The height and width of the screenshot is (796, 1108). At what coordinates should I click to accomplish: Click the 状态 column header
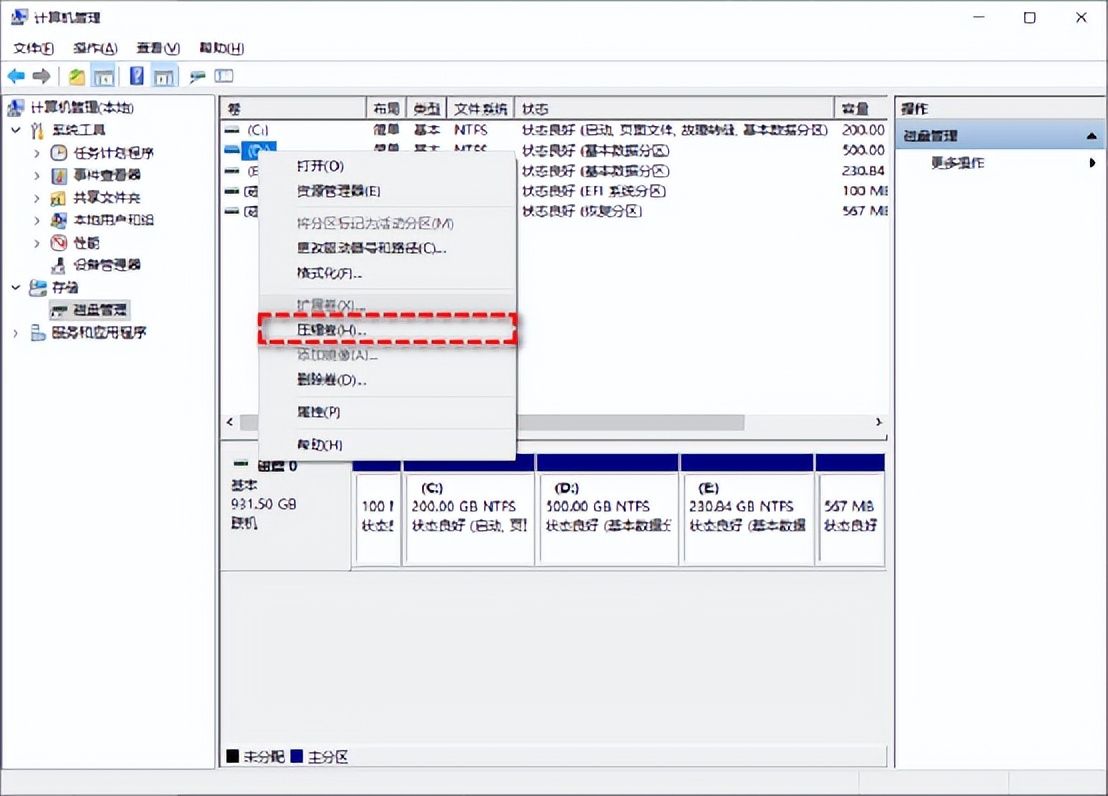(535, 109)
